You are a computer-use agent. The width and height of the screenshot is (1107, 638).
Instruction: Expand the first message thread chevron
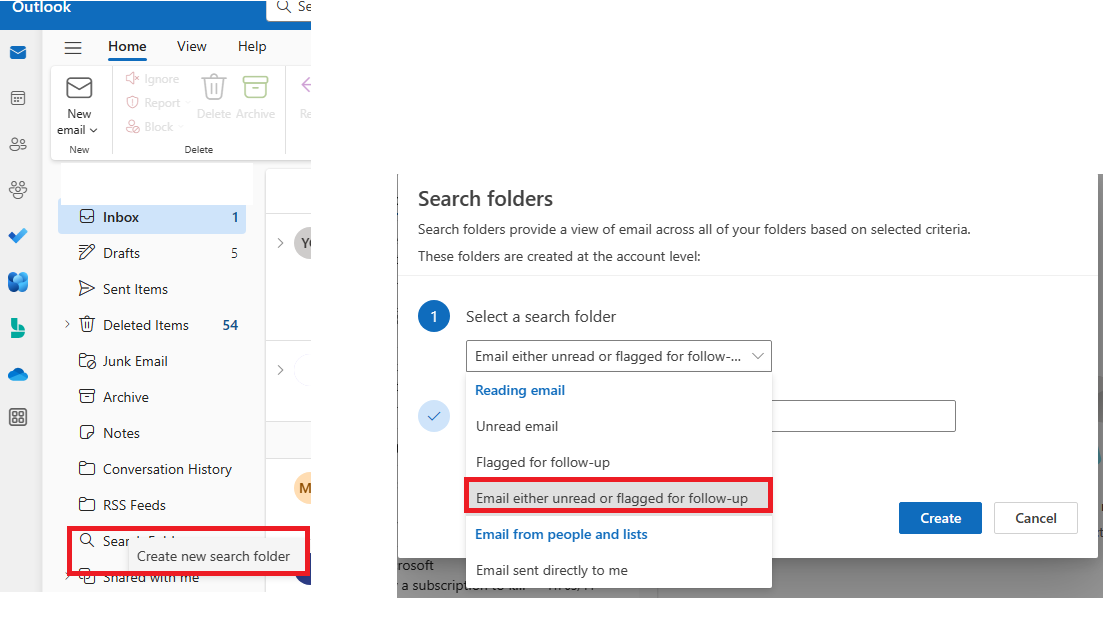[x=280, y=243]
